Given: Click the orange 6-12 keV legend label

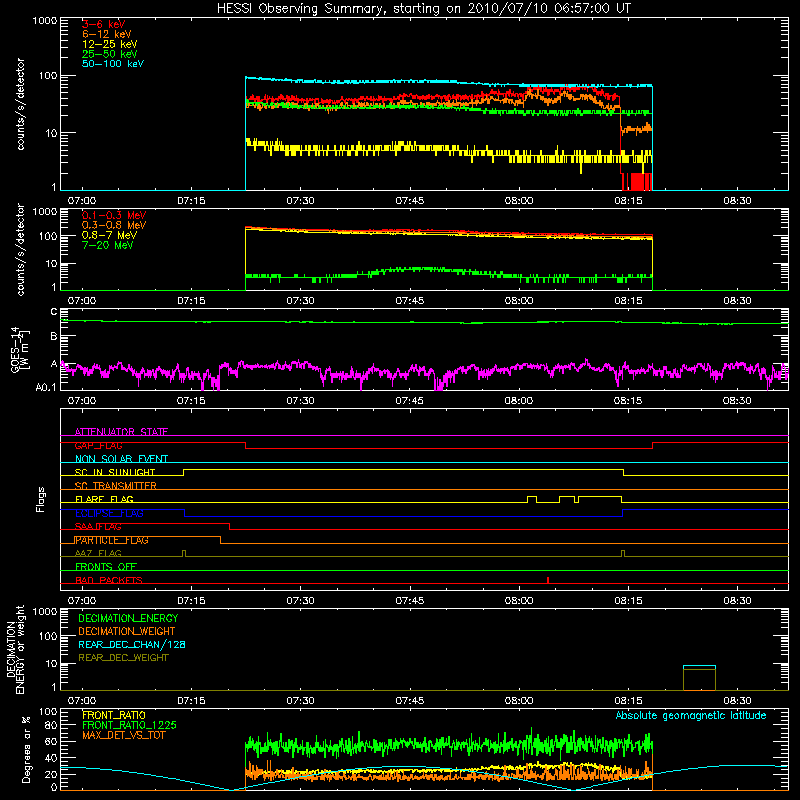Looking at the screenshot, I should [107, 34].
